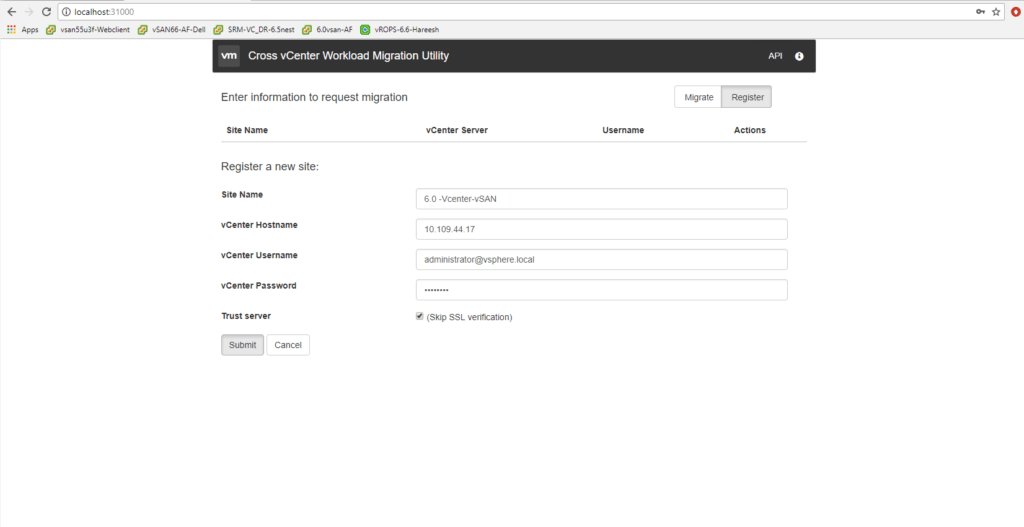Toggle the Skip SSL verification checkbox

point(420,316)
